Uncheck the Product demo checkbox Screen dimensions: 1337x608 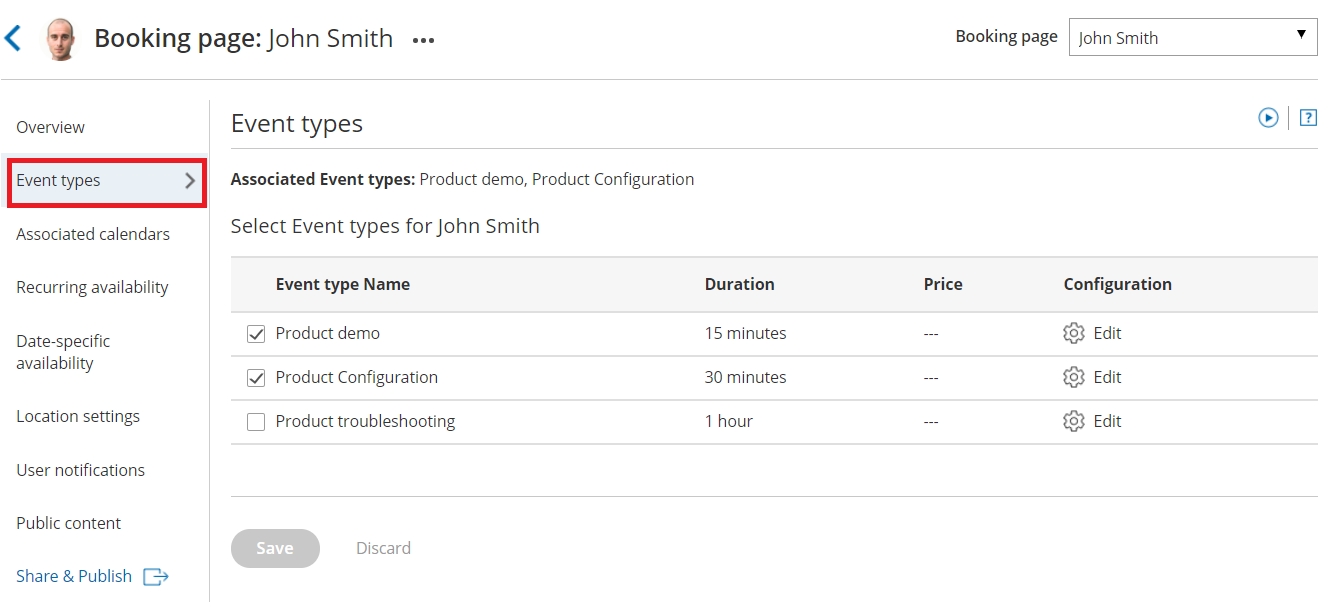point(256,334)
